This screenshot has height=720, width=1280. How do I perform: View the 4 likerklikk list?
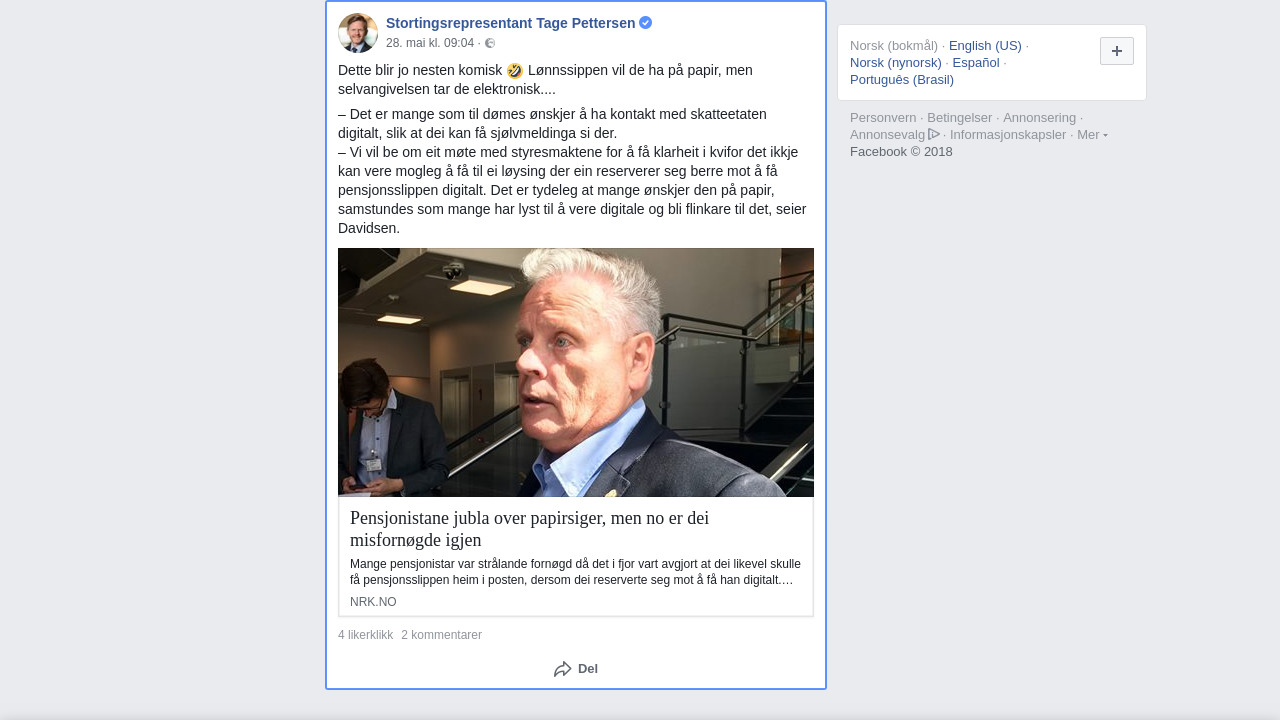366,635
